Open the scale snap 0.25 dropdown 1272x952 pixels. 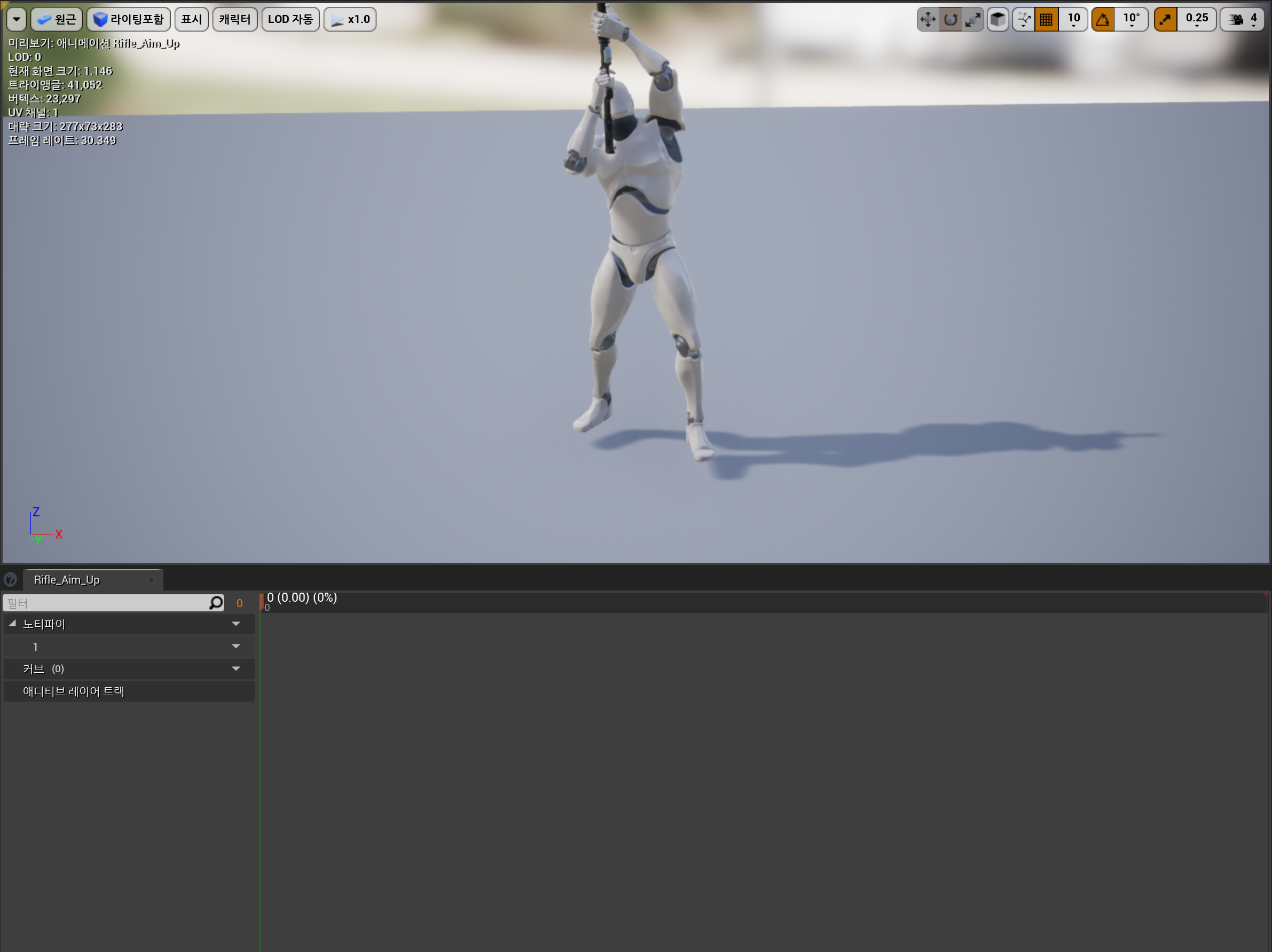[1197, 19]
